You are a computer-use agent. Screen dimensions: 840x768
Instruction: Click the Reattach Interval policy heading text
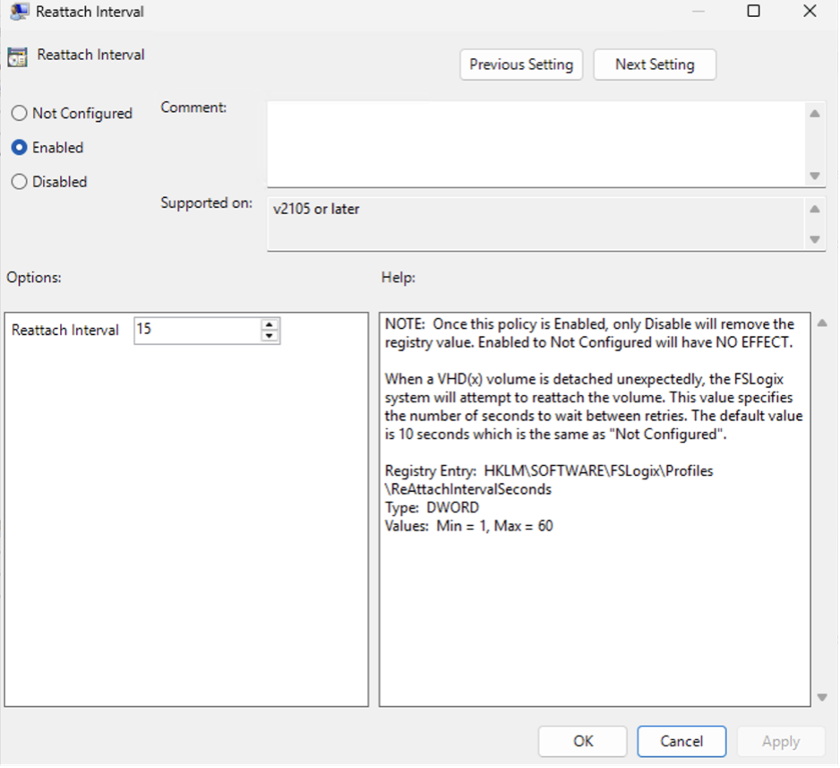click(x=91, y=55)
